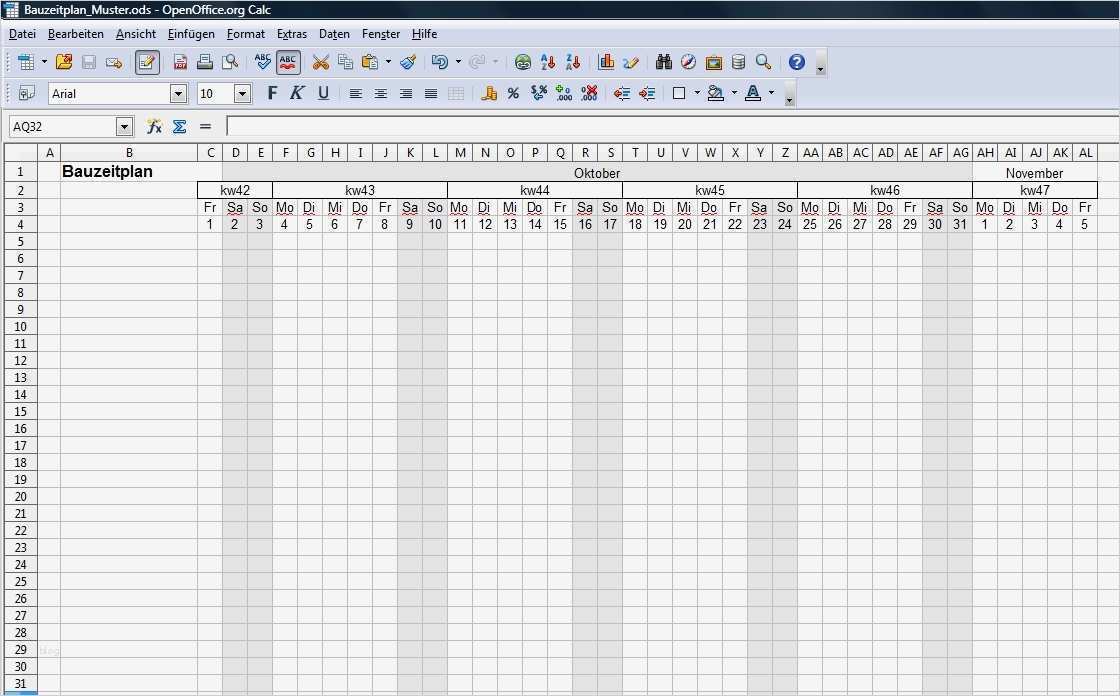
Task: Open the font size dropdown
Action: 243,94
